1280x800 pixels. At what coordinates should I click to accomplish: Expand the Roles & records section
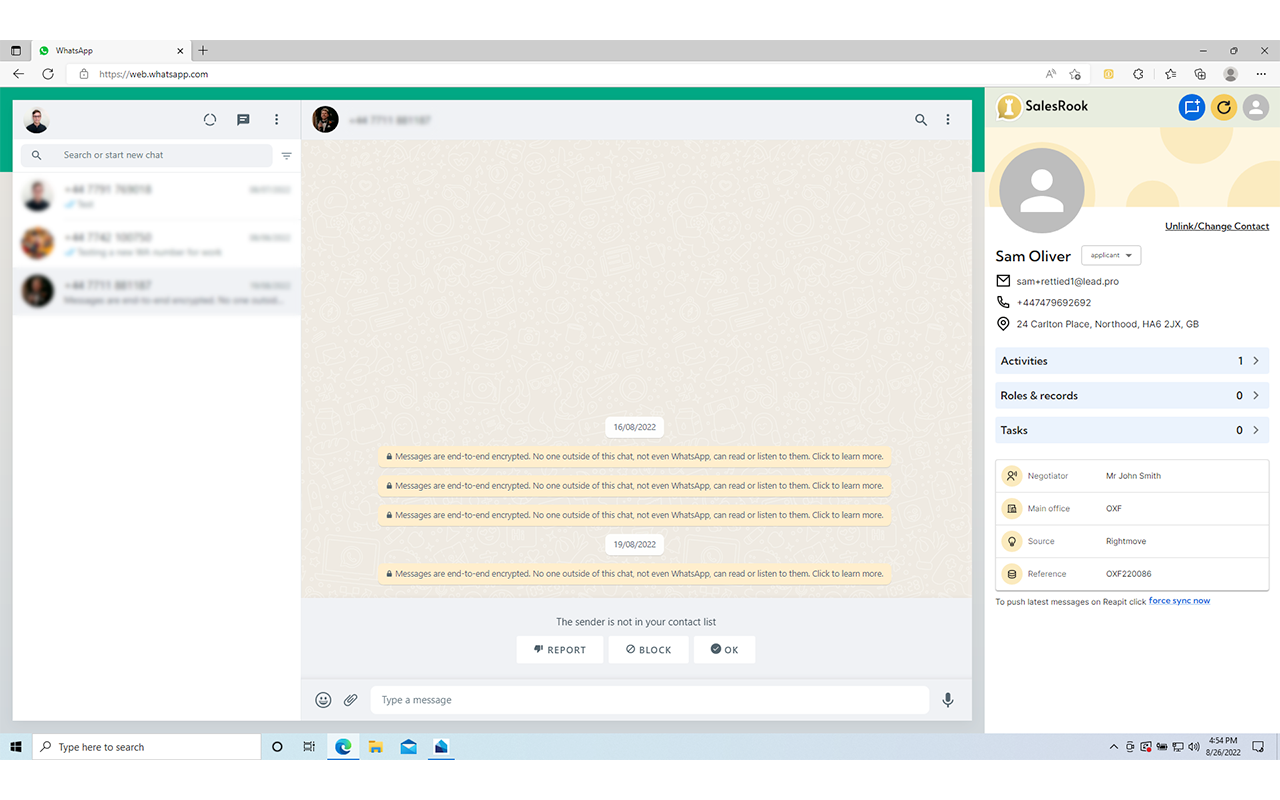tap(1132, 396)
